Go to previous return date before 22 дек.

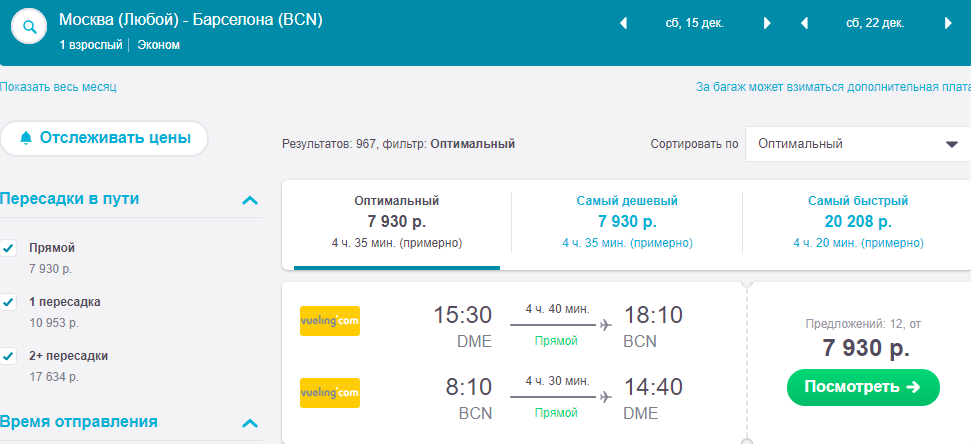(x=804, y=24)
